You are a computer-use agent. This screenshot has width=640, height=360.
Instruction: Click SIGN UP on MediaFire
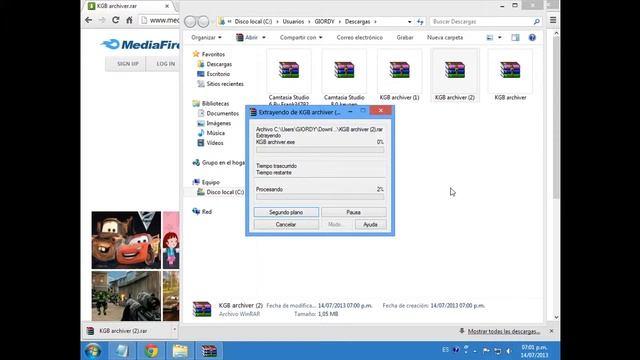click(128, 64)
